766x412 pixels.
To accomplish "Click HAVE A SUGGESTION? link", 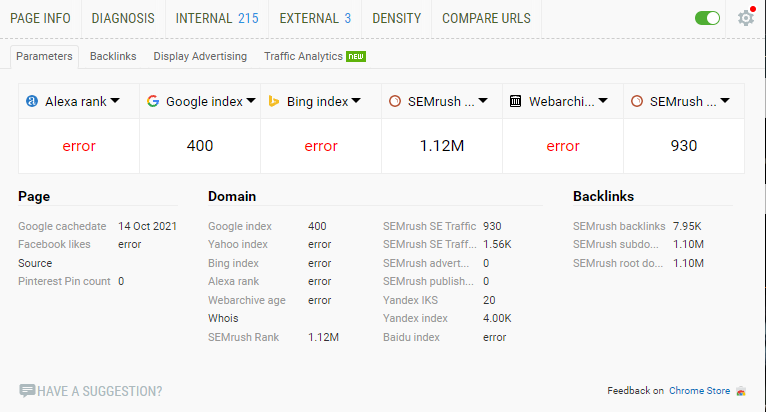I will [x=100, y=391].
